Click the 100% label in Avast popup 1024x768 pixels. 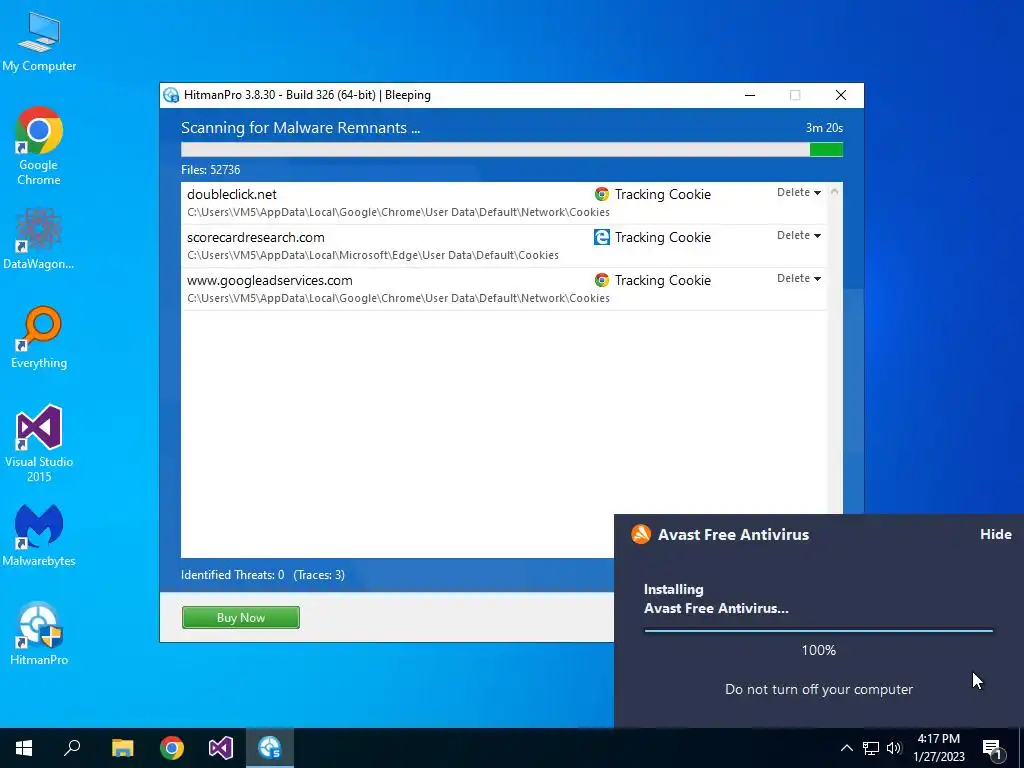click(x=818, y=650)
